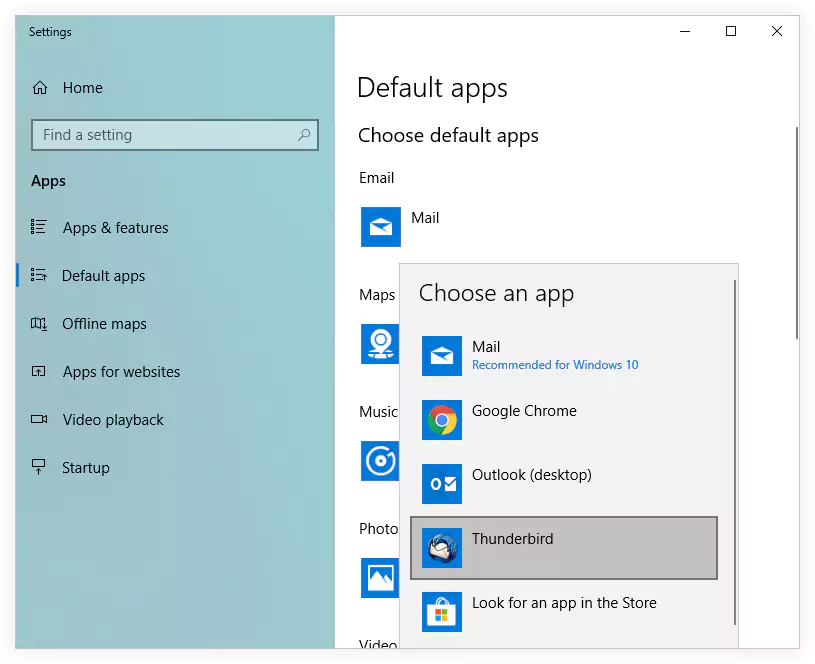The height and width of the screenshot is (664, 815).
Task: Select the Startup sidebar icon
Action: 38,467
